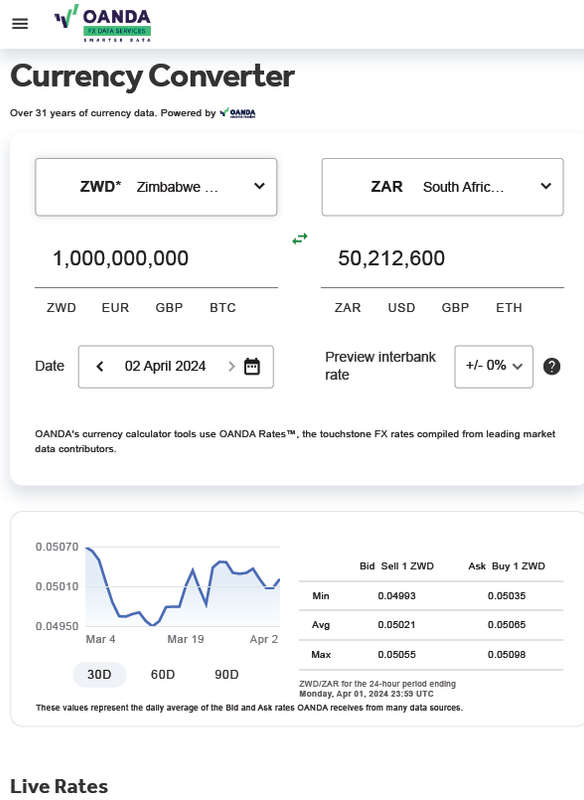Pick BTC as source currency shortcut

pos(223,308)
